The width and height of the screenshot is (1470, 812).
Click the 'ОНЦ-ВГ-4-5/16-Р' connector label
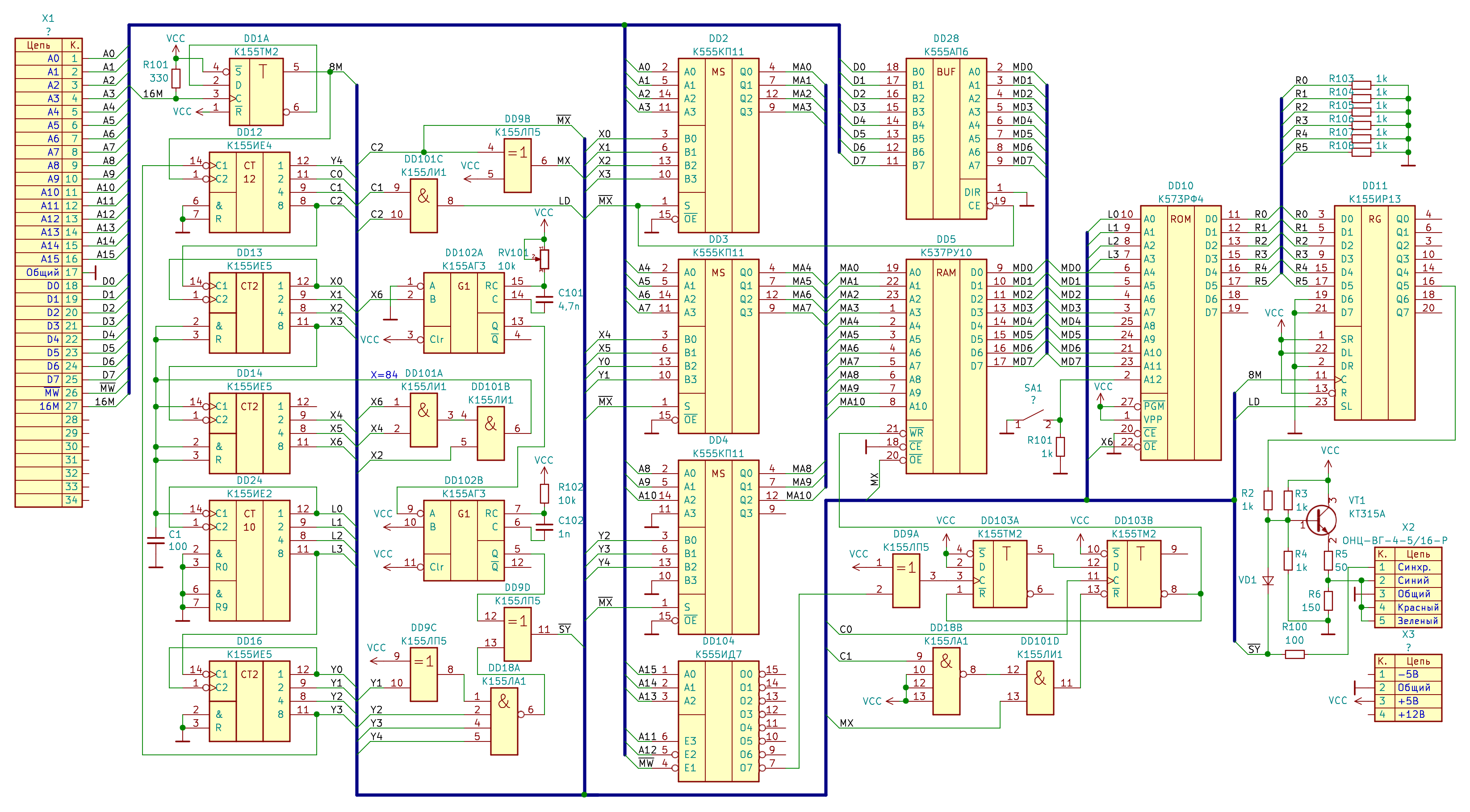(1395, 541)
